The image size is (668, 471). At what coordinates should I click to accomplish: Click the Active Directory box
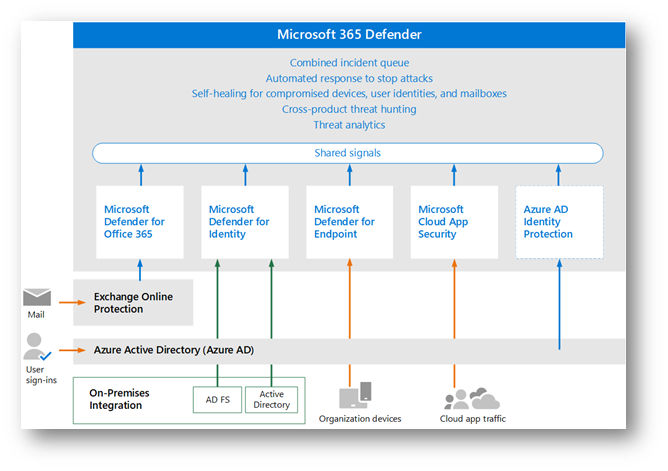271,399
